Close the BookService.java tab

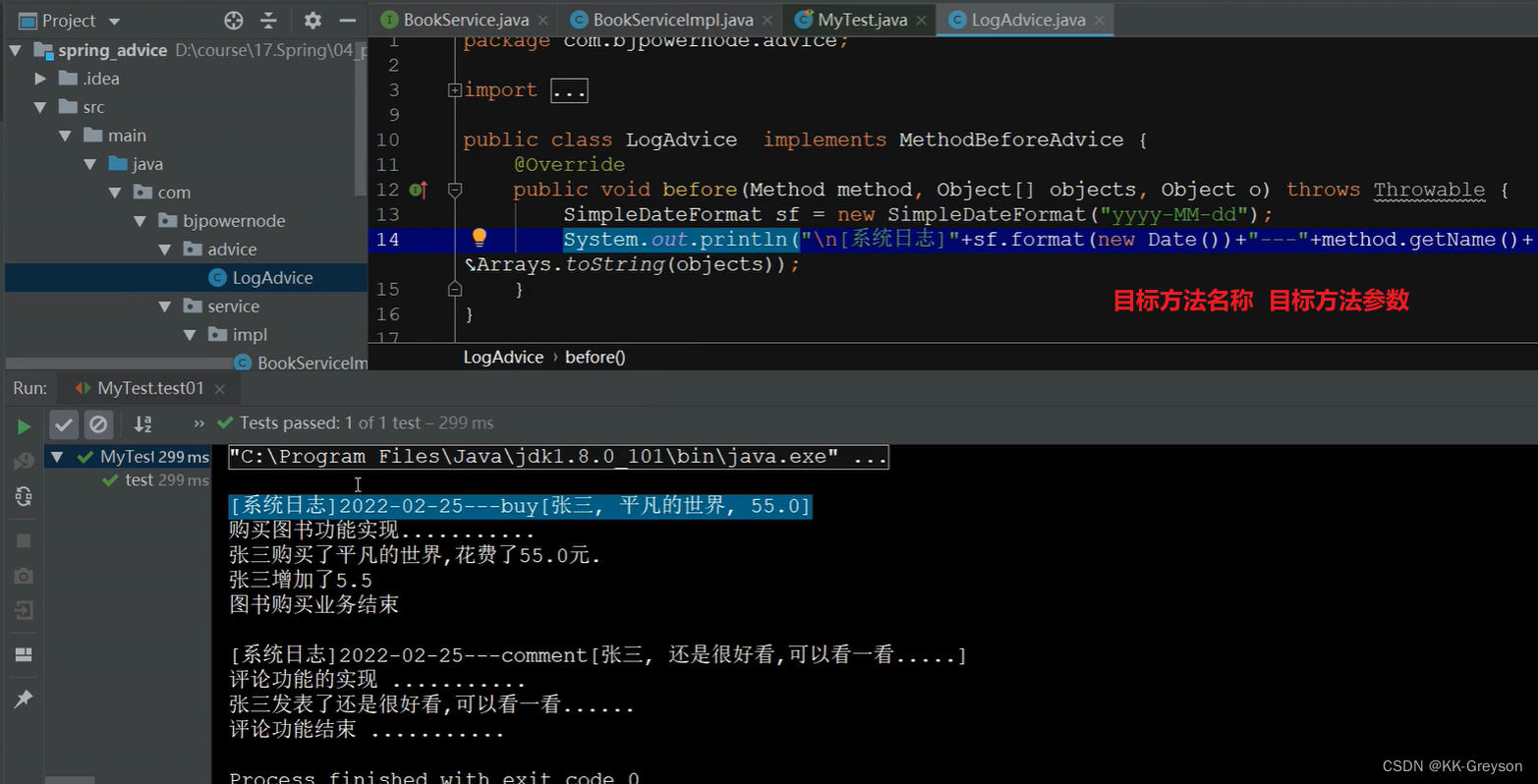(x=544, y=21)
